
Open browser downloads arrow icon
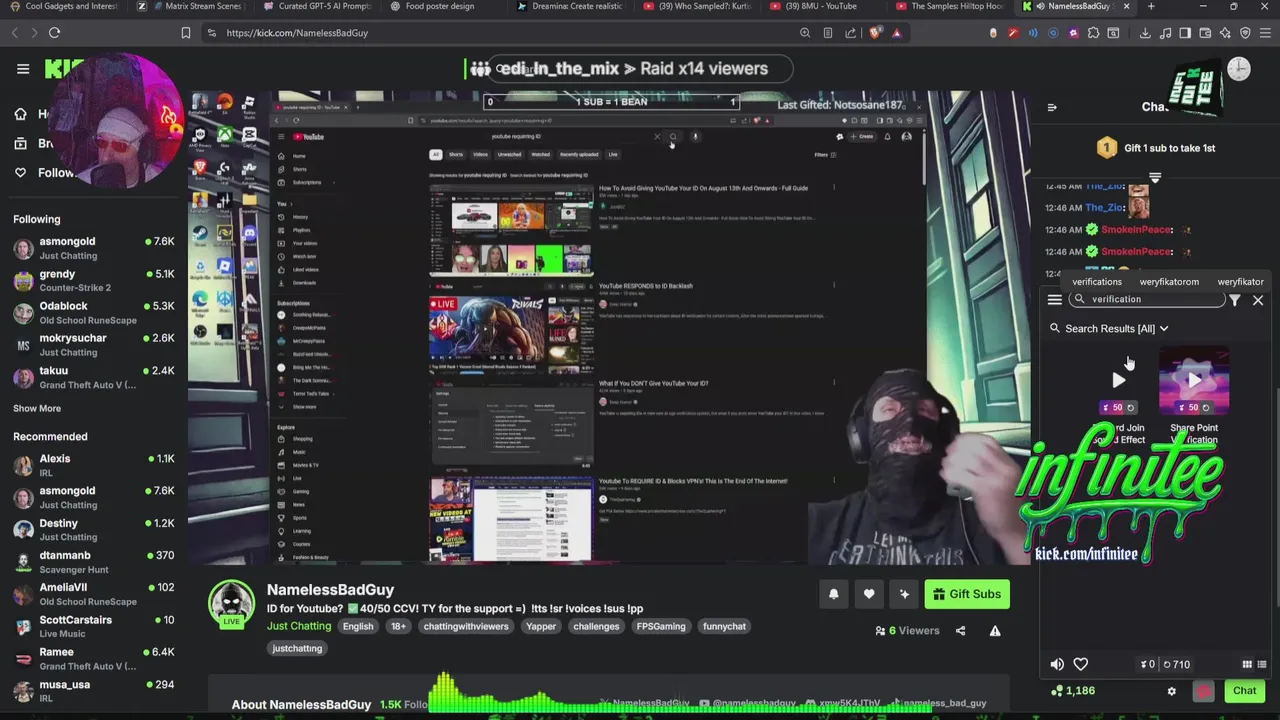(x=1145, y=33)
